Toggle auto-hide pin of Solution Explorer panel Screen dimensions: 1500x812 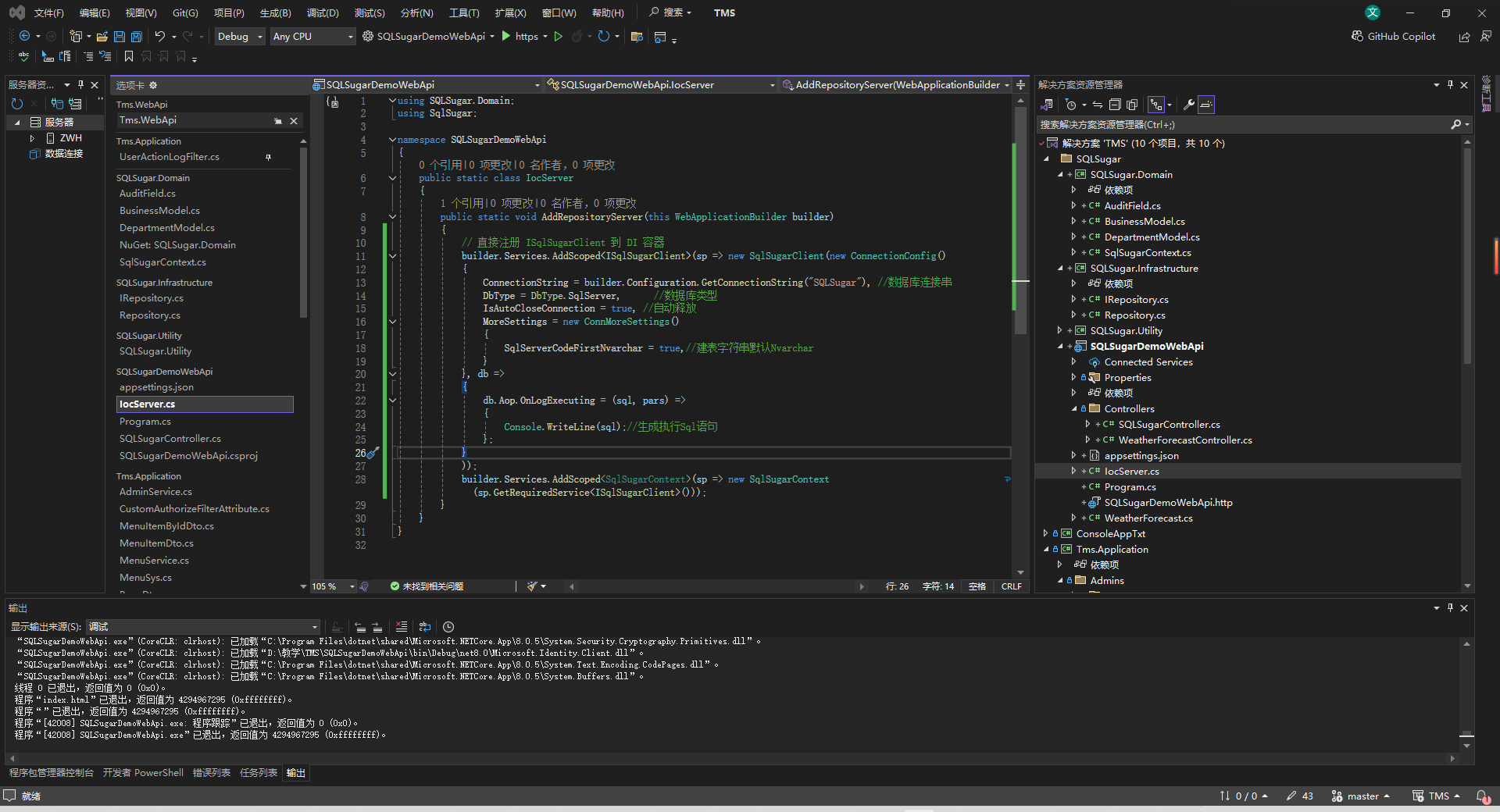point(1450,84)
